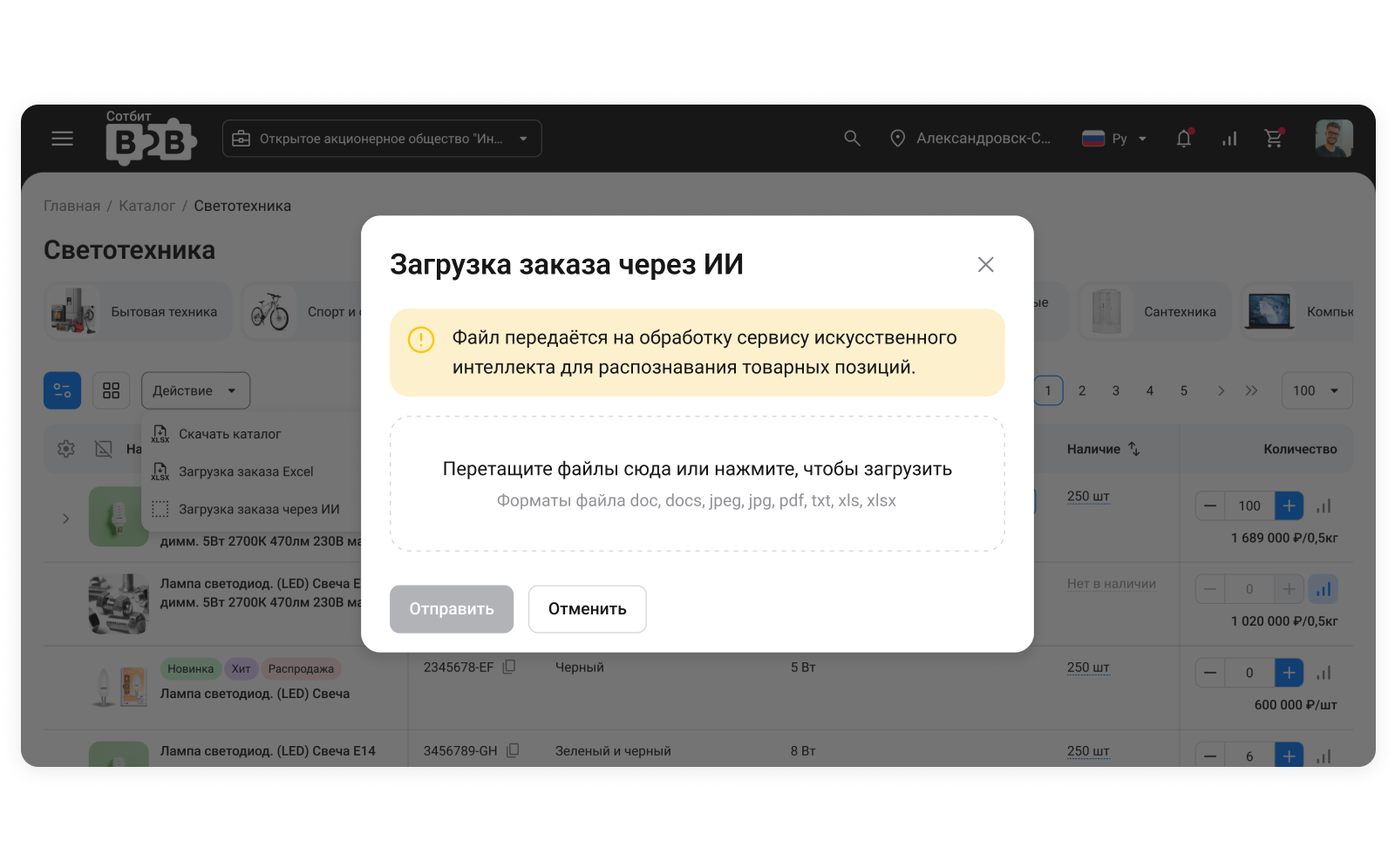Jump to last page double arrow

[1252, 390]
